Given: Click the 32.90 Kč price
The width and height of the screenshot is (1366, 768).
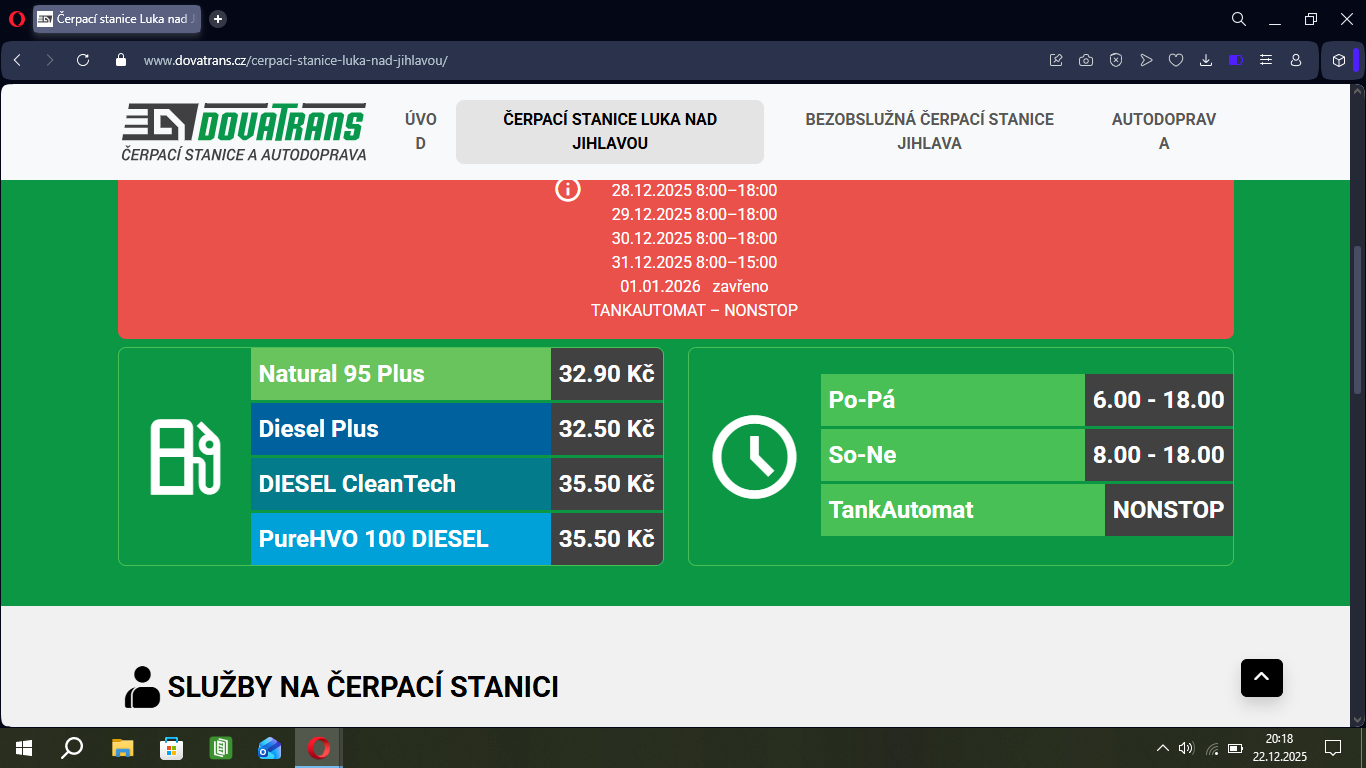Looking at the screenshot, I should coord(607,374).
